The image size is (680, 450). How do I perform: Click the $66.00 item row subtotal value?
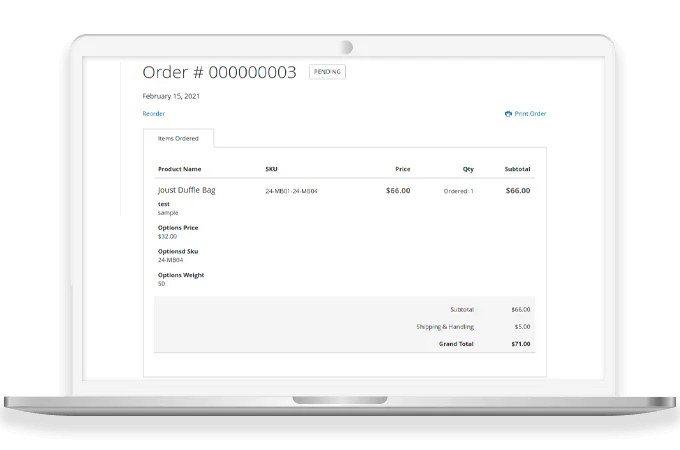pos(518,190)
